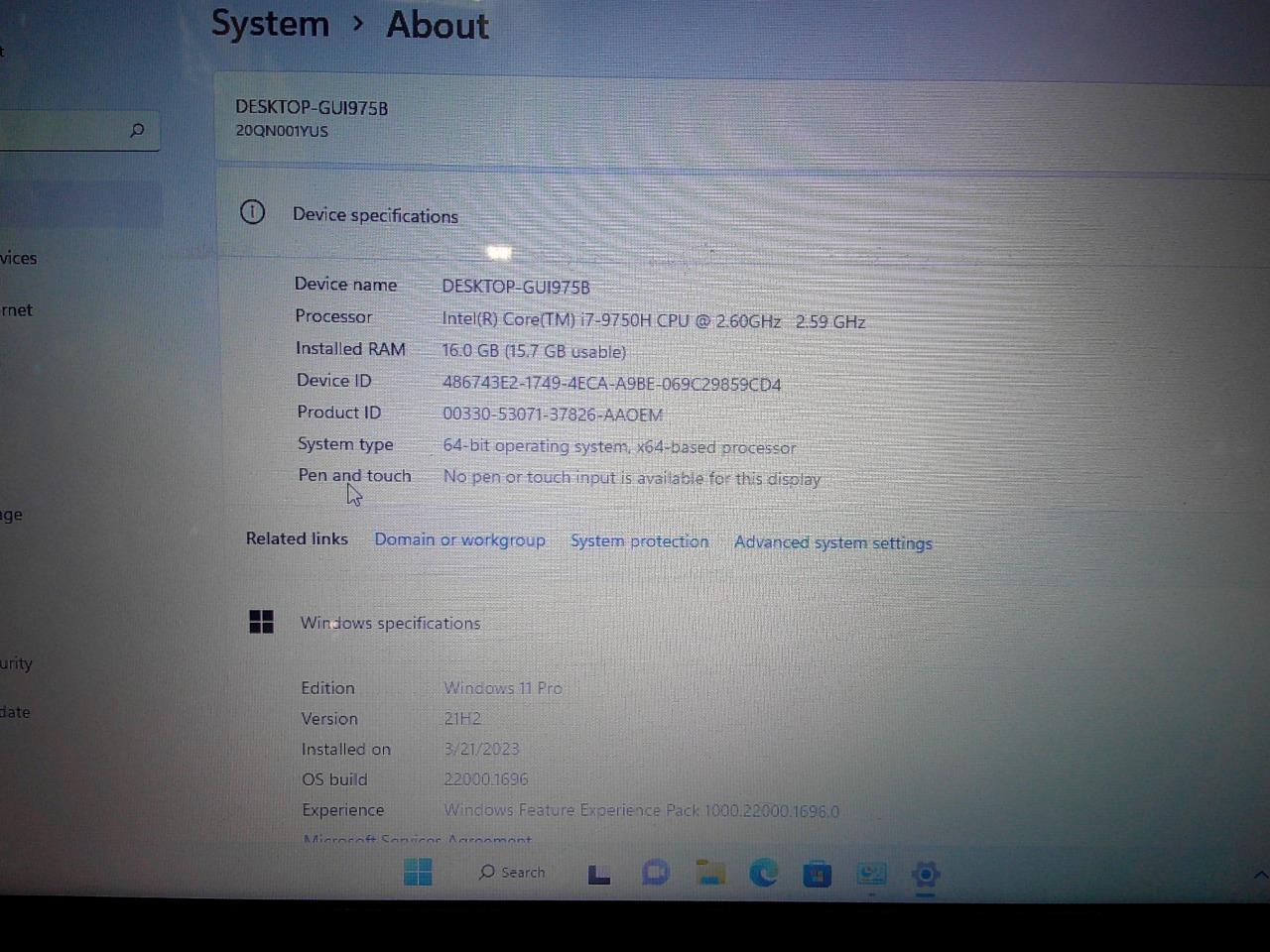Click the taskbar Search box
This screenshot has width=1270, height=952.
click(512, 872)
